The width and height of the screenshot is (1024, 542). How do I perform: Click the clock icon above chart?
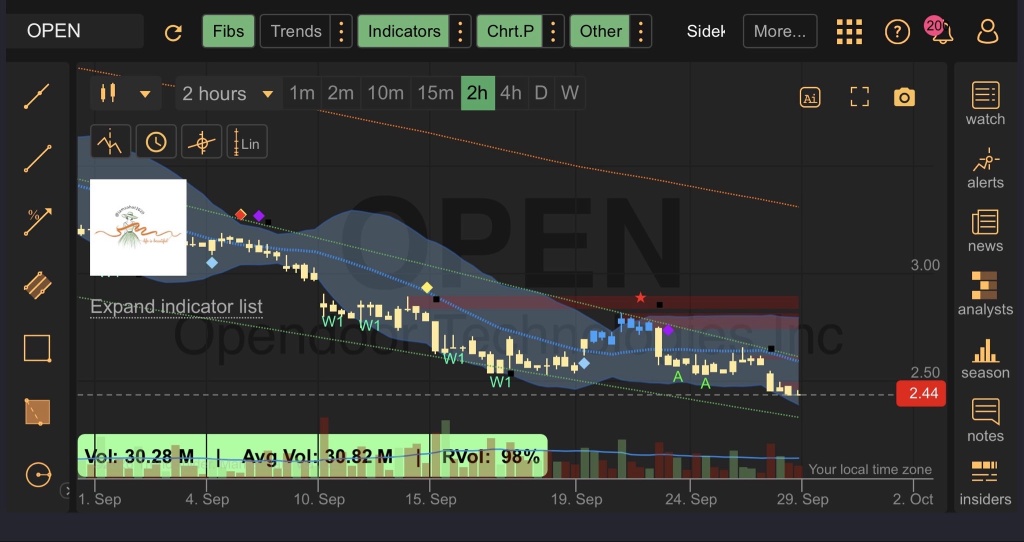point(155,142)
